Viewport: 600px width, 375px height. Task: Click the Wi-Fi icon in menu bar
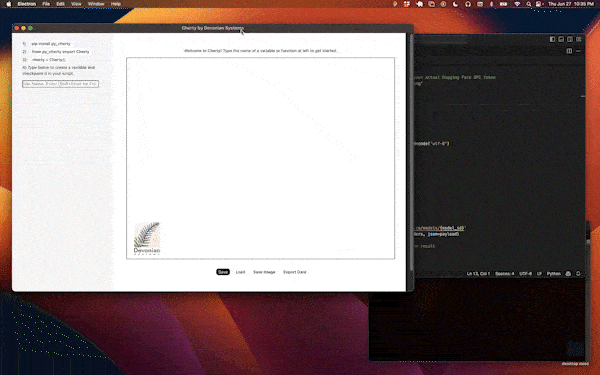click(x=517, y=4)
